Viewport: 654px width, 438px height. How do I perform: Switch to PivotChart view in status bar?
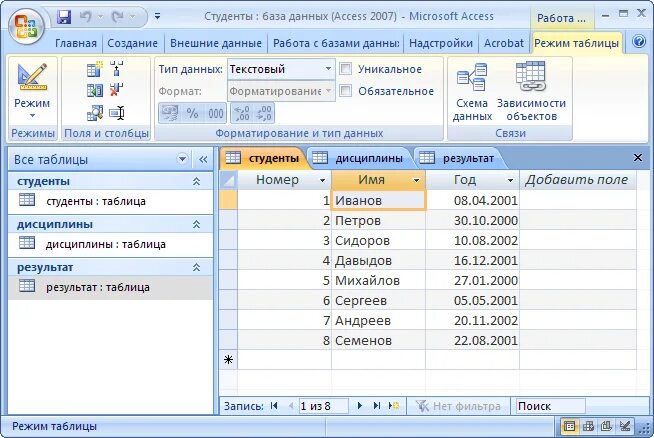click(606, 426)
